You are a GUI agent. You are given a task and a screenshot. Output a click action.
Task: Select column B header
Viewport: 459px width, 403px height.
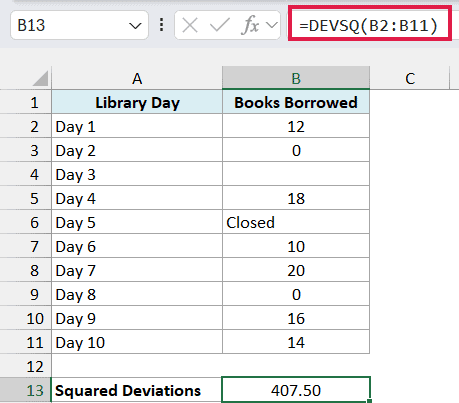pyautogui.click(x=296, y=79)
